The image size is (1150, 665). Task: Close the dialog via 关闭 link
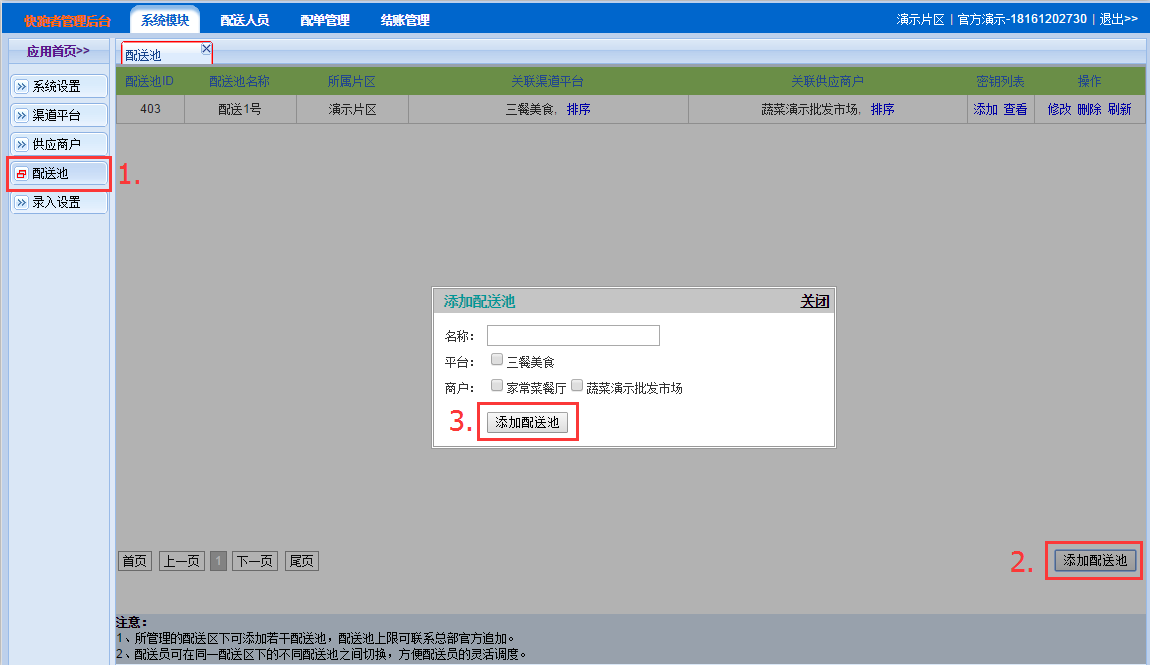(814, 301)
